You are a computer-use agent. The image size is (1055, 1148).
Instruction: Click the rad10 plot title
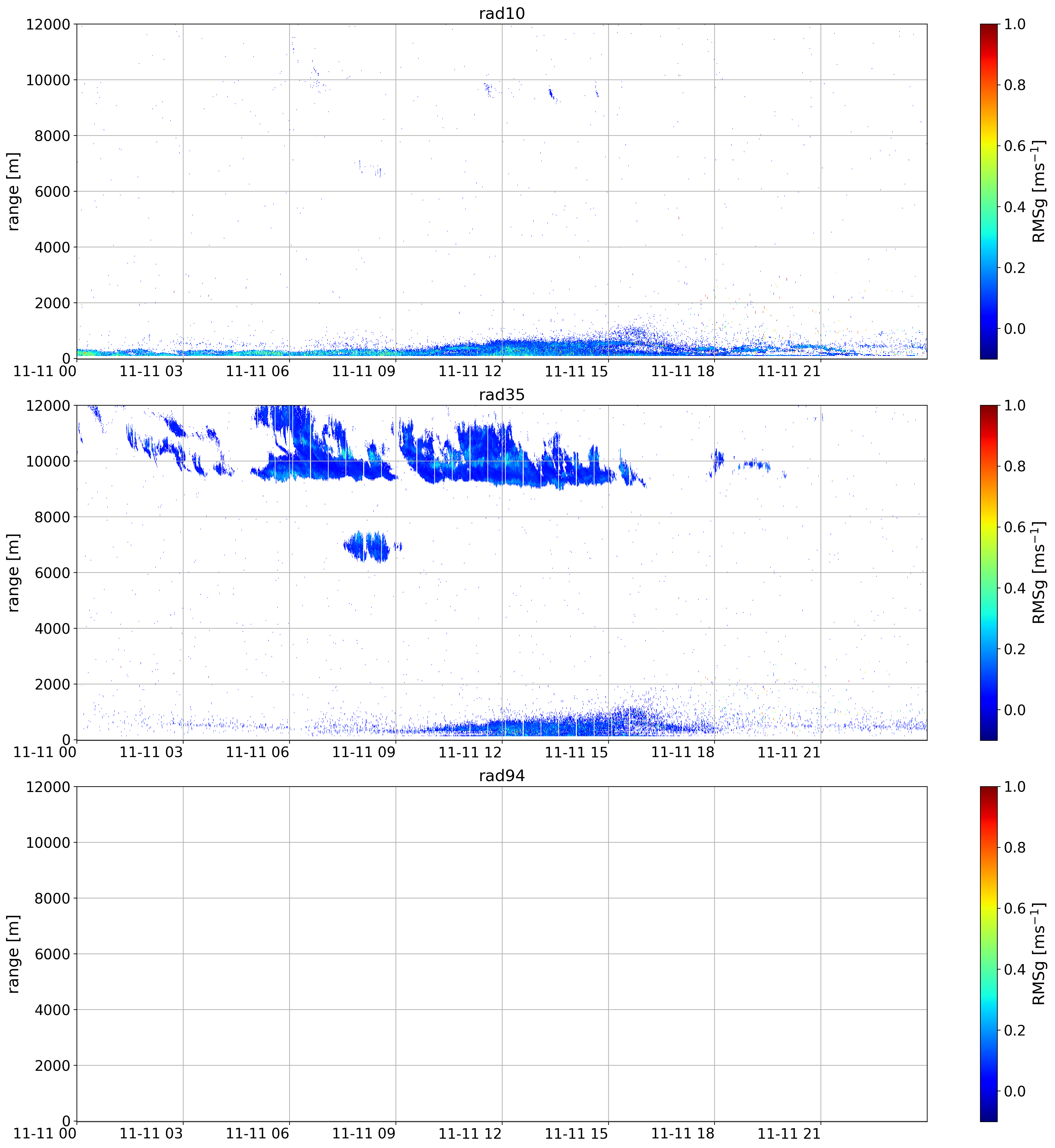(x=501, y=13)
